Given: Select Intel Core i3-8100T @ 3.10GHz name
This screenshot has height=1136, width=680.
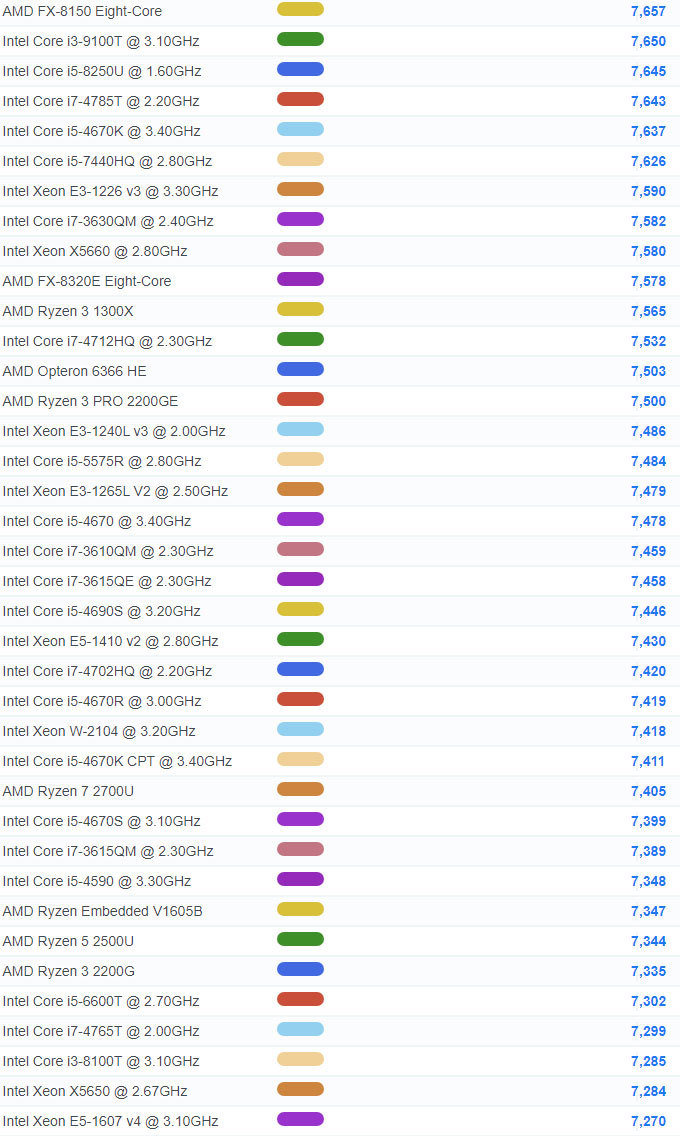Looking at the screenshot, I should 101,1061.
